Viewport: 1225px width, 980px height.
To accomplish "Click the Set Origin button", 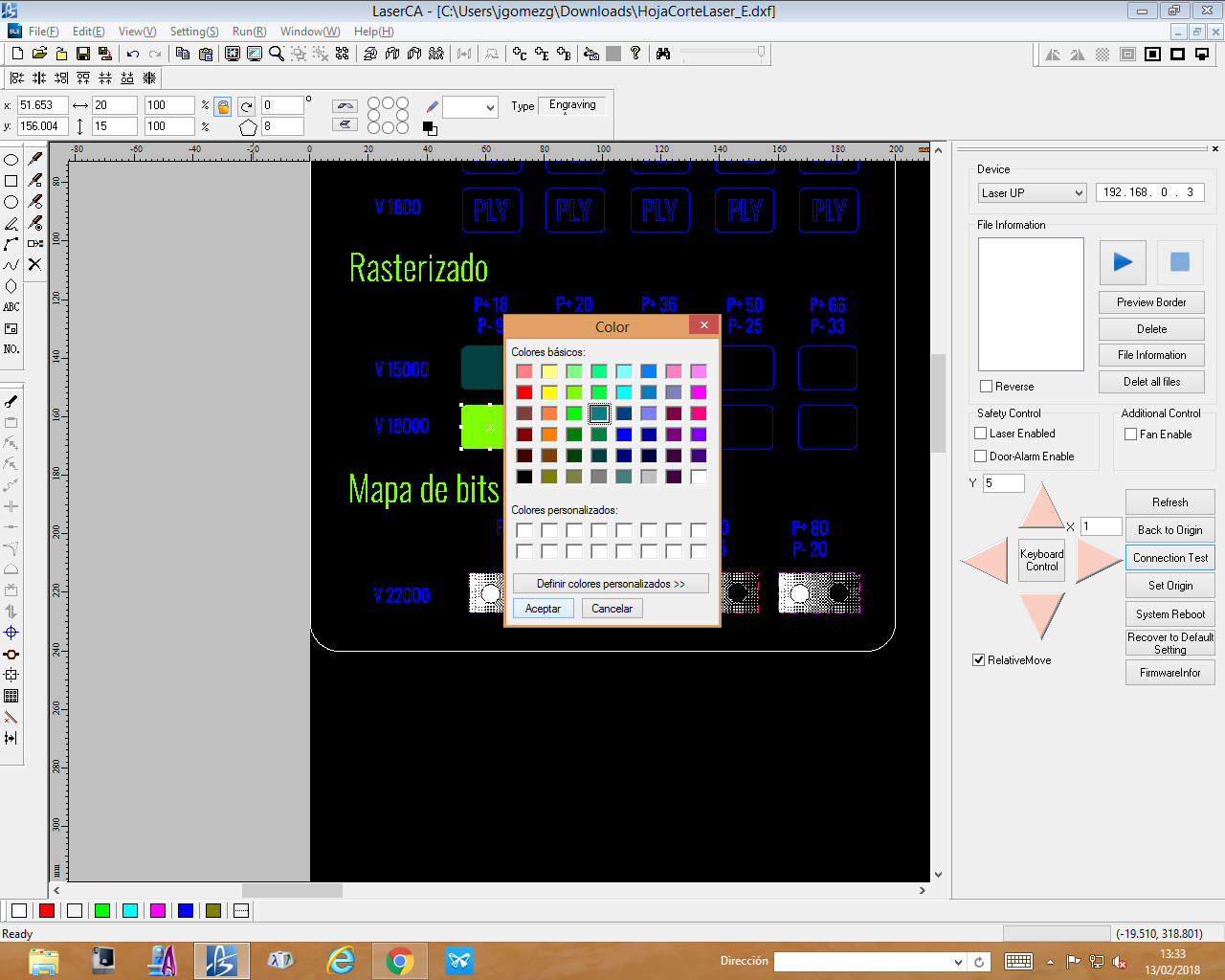I will pyautogui.click(x=1170, y=586).
